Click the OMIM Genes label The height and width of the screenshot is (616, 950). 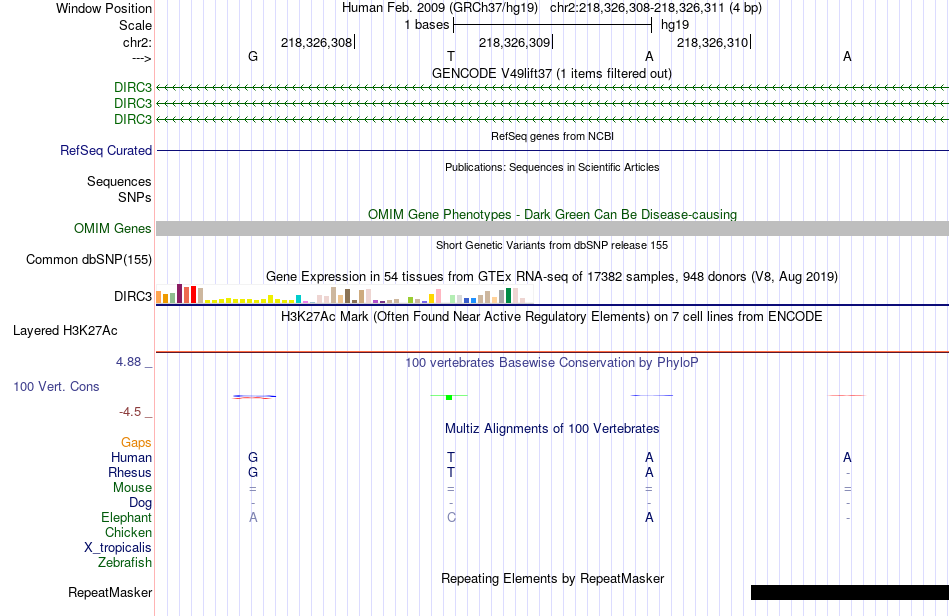tap(113, 228)
